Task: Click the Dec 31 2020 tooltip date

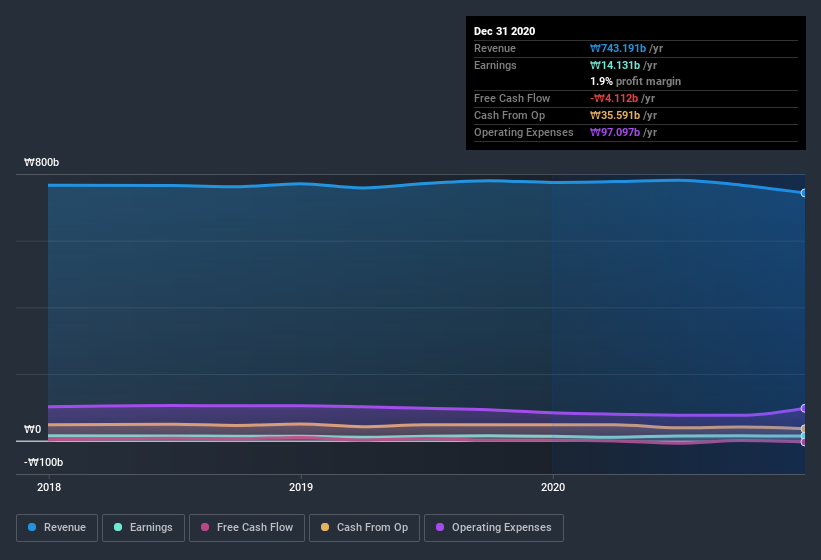Action: pyautogui.click(x=504, y=31)
